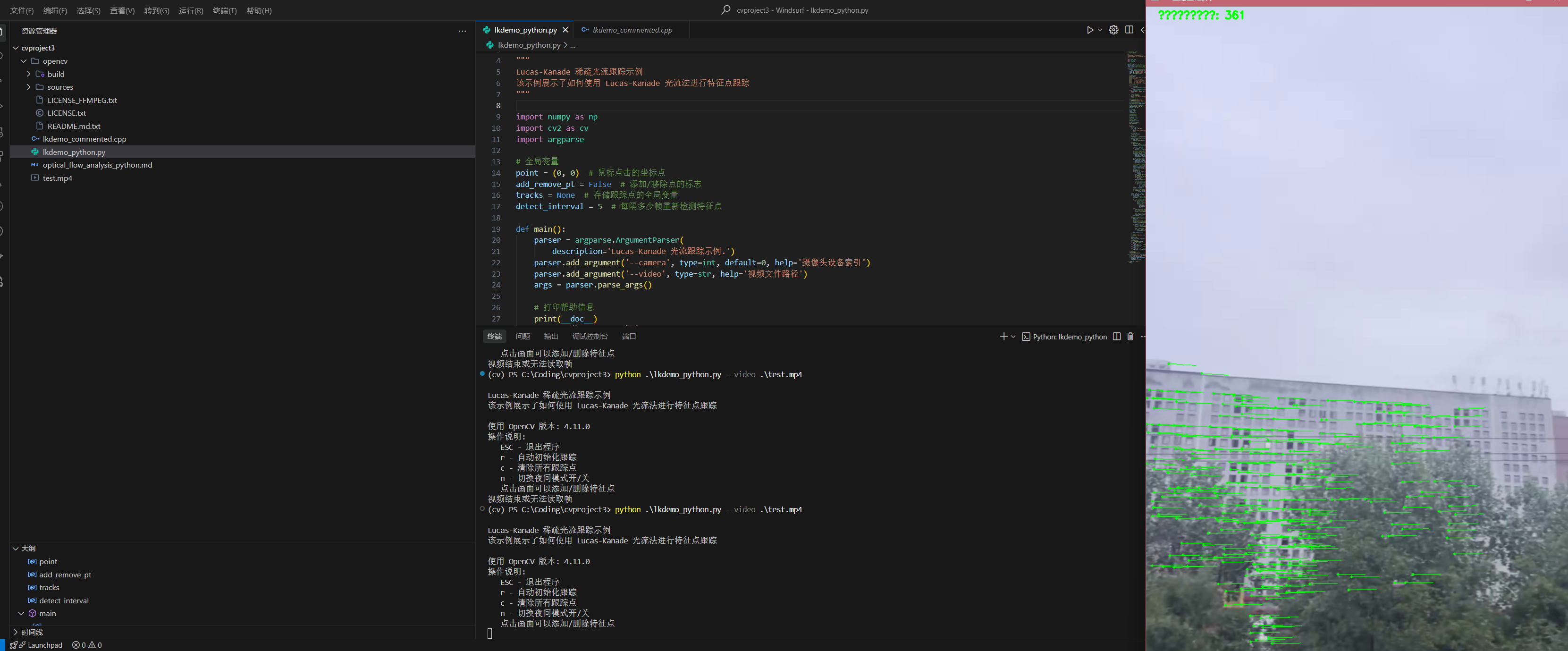Open explorer panel more actions ellipsis

click(462, 31)
